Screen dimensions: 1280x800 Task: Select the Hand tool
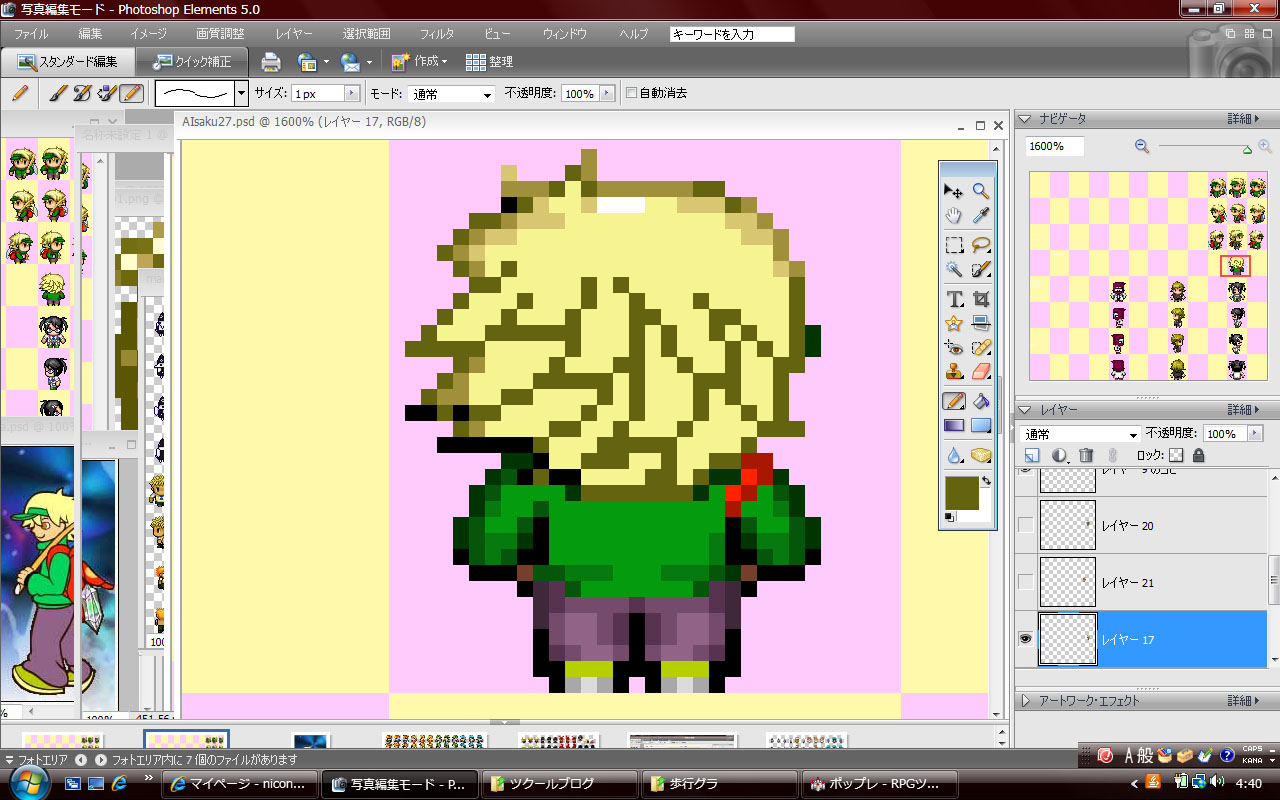click(954, 215)
